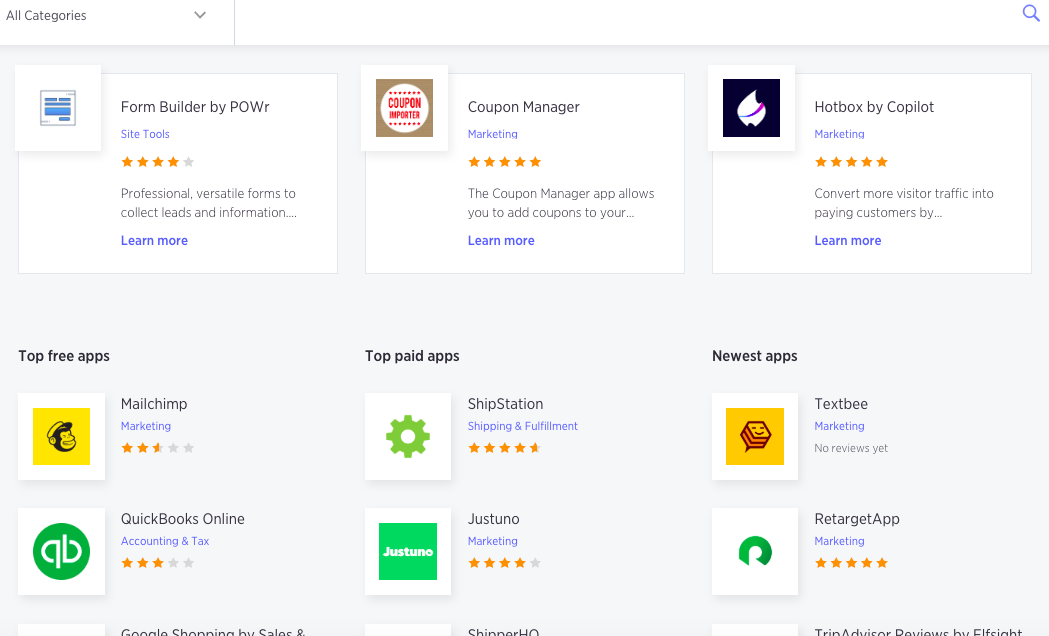
Task: Select Site Tools category link
Action: (x=145, y=134)
